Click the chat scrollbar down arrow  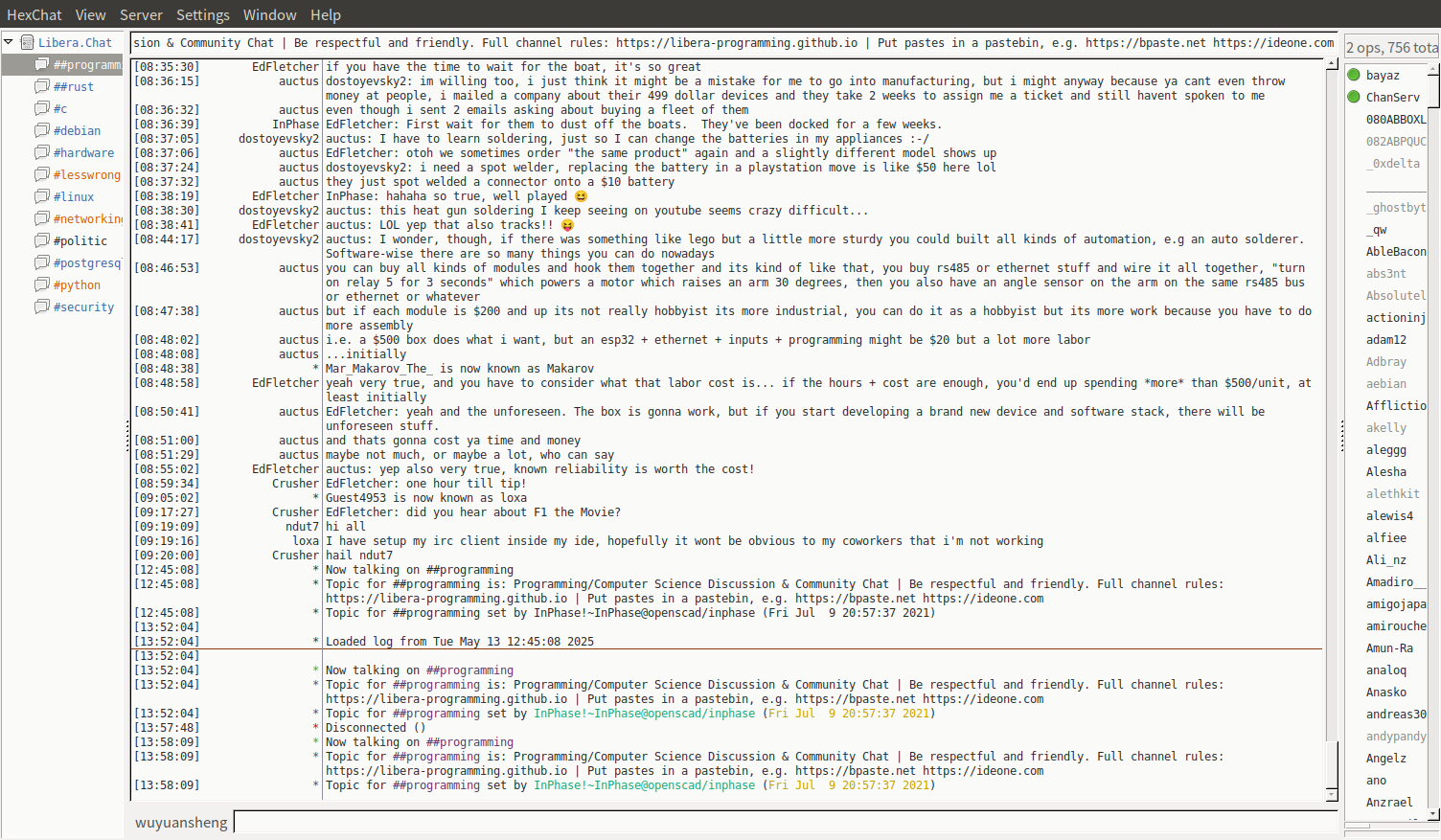point(1331,794)
